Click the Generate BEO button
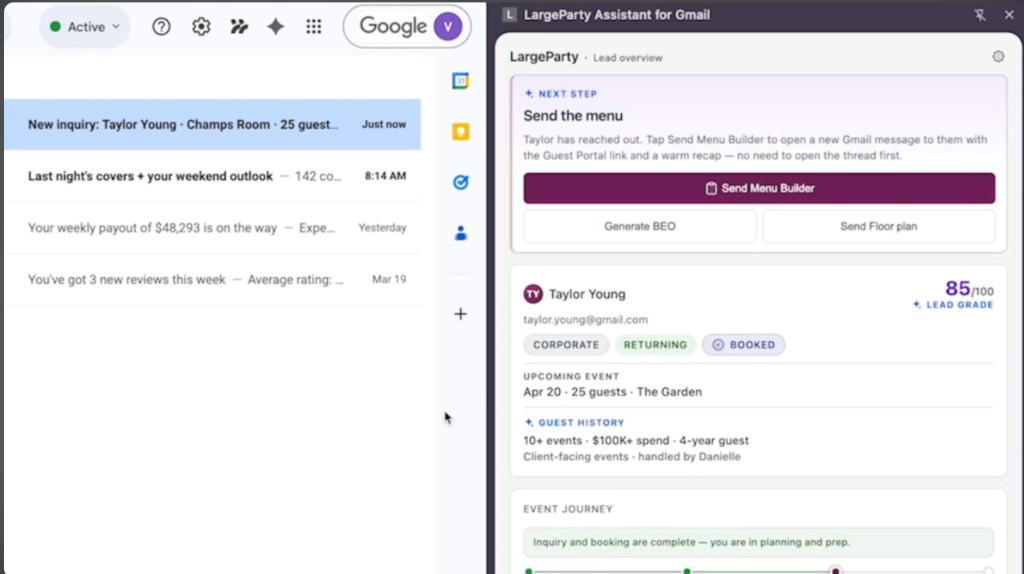This screenshot has width=1024, height=574. click(639, 227)
